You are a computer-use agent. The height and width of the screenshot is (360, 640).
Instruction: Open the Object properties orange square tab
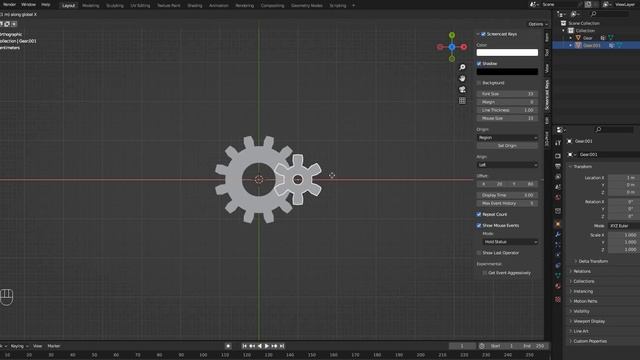(x=558, y=224)
